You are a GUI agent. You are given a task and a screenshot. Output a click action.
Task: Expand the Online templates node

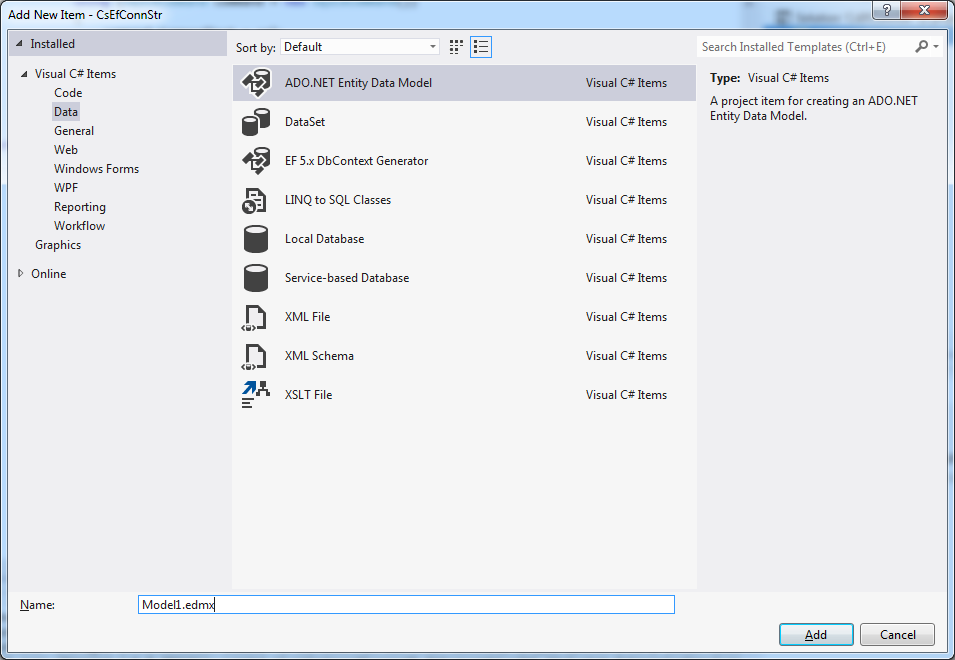[21, 273]
